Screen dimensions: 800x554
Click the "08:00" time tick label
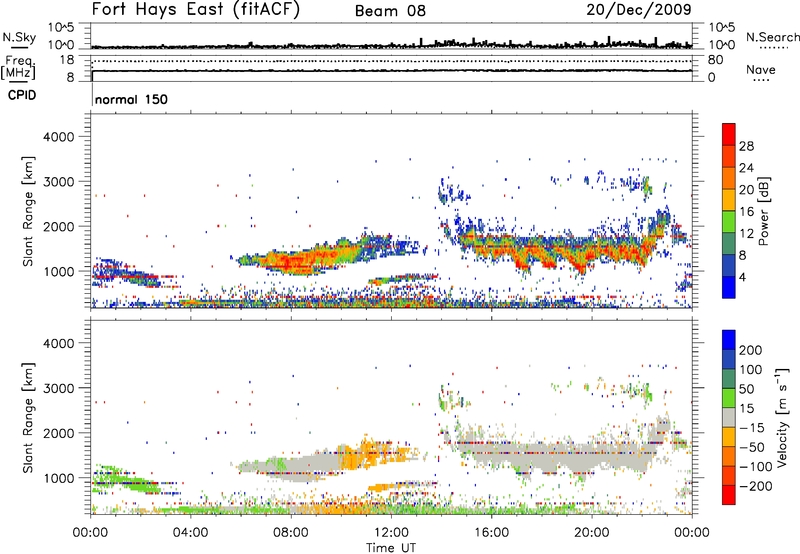(291, 533)
